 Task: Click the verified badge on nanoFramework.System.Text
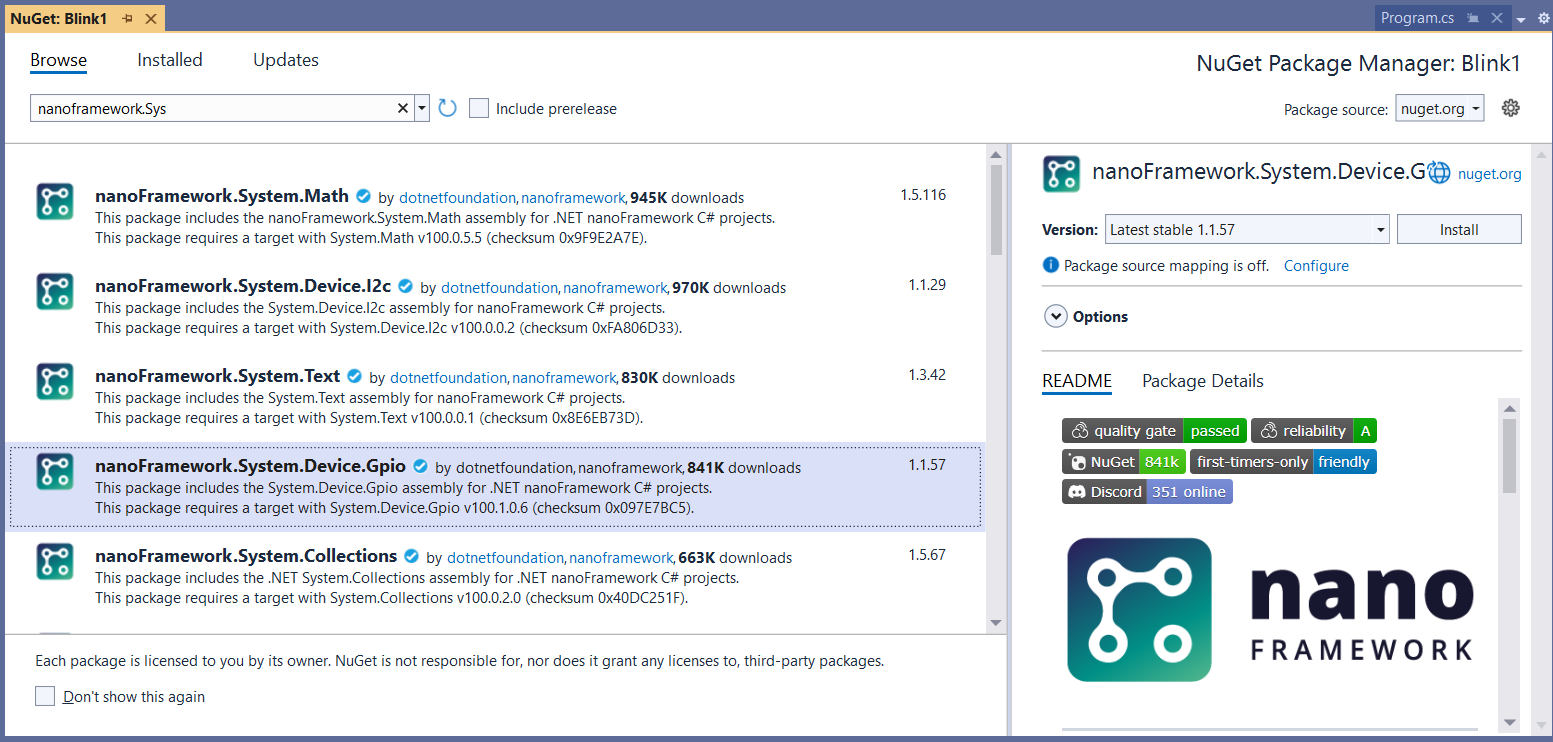point(355,377)
